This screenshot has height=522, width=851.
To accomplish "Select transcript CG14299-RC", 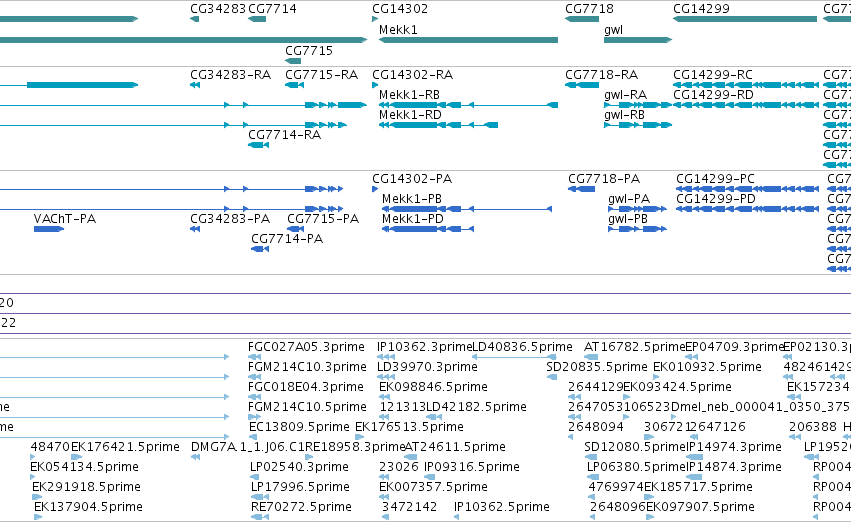I will click(713, 75).
